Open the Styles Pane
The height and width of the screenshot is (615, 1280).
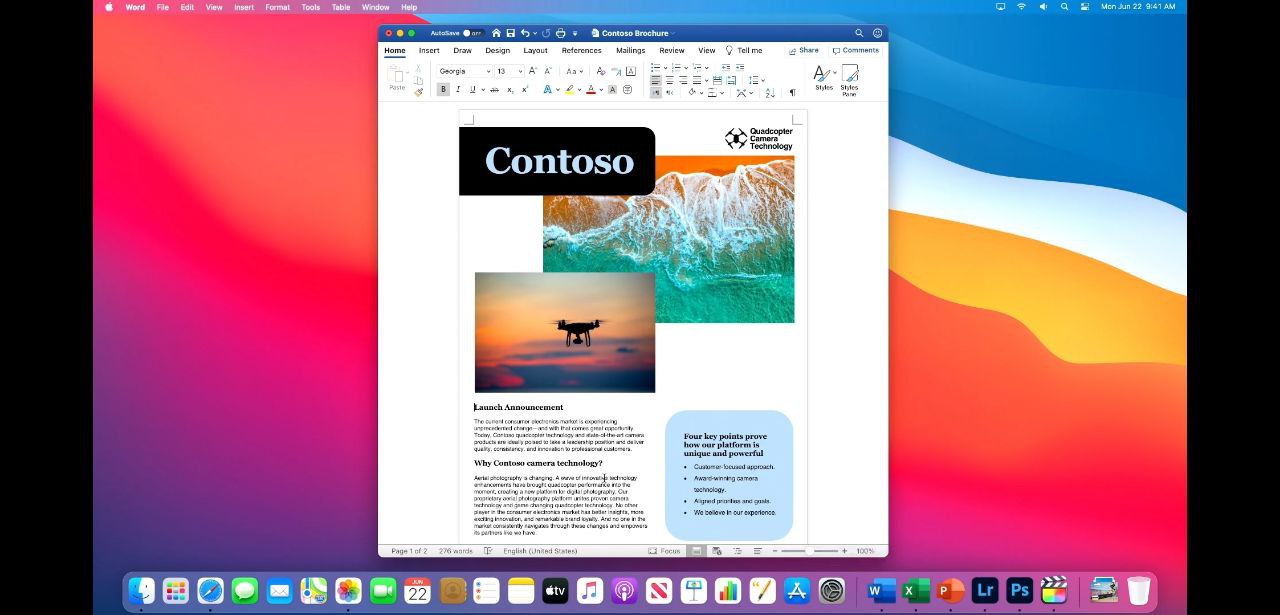click(x=849, y=80)
